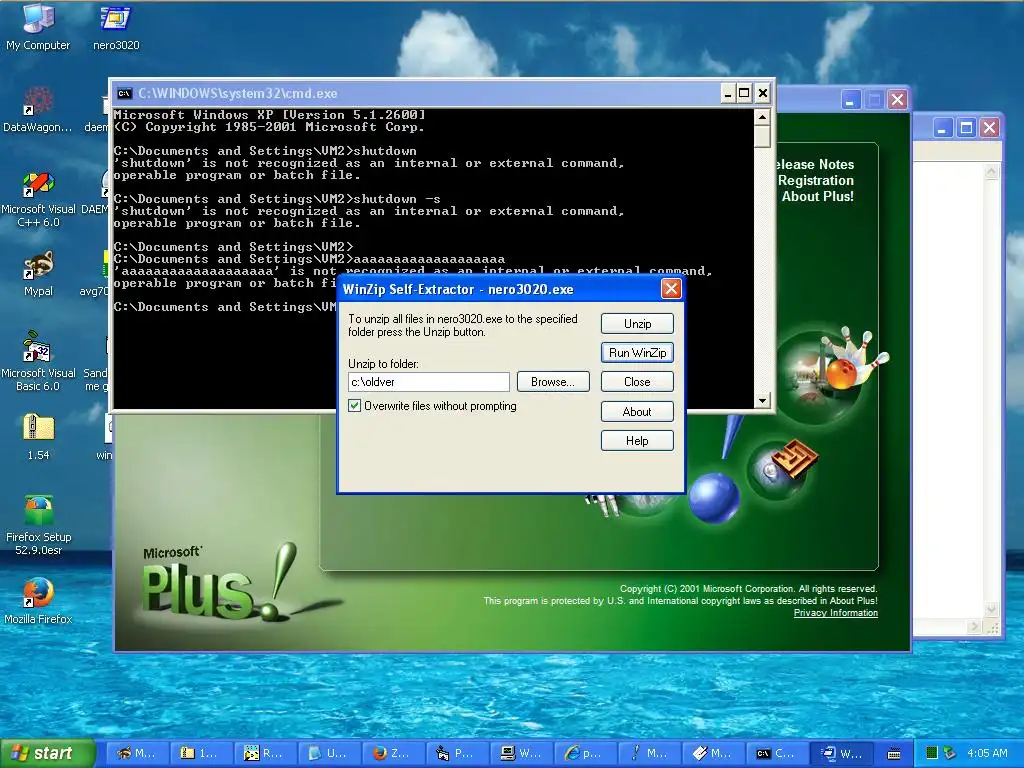Click Unzip to folder input field

(x=428, y=382)
